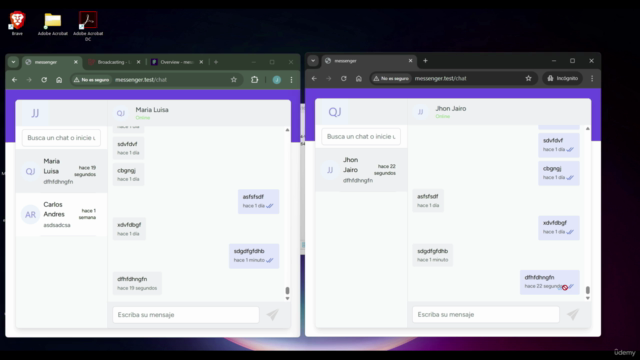Bookmark page with star in left browser
Screen dimensions: 640x360
tap(233, 80)
